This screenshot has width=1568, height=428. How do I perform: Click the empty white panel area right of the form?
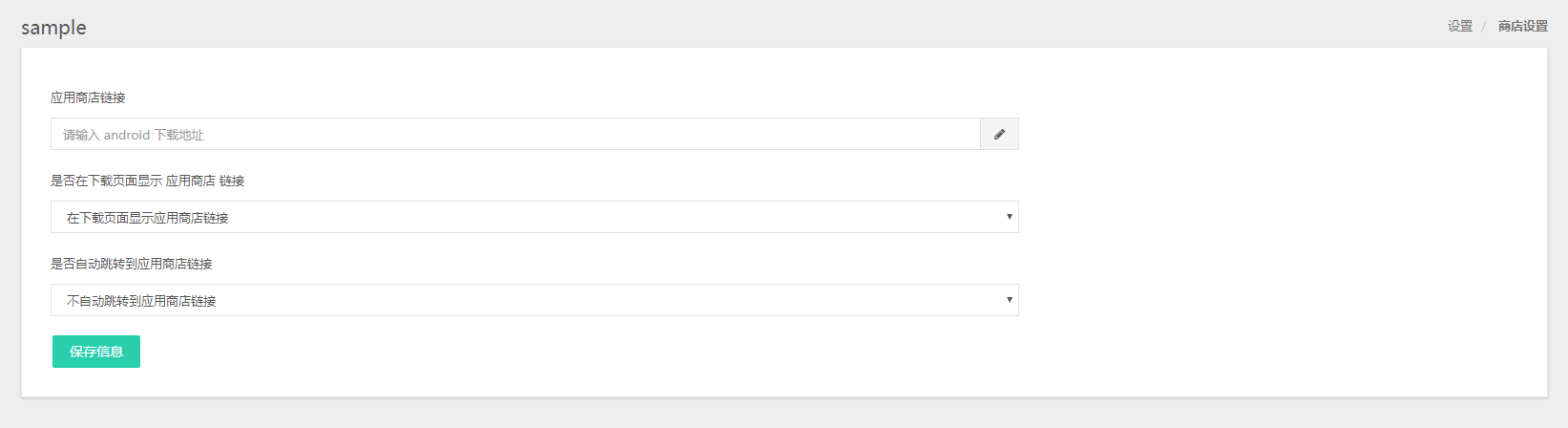click(1279, 220)
